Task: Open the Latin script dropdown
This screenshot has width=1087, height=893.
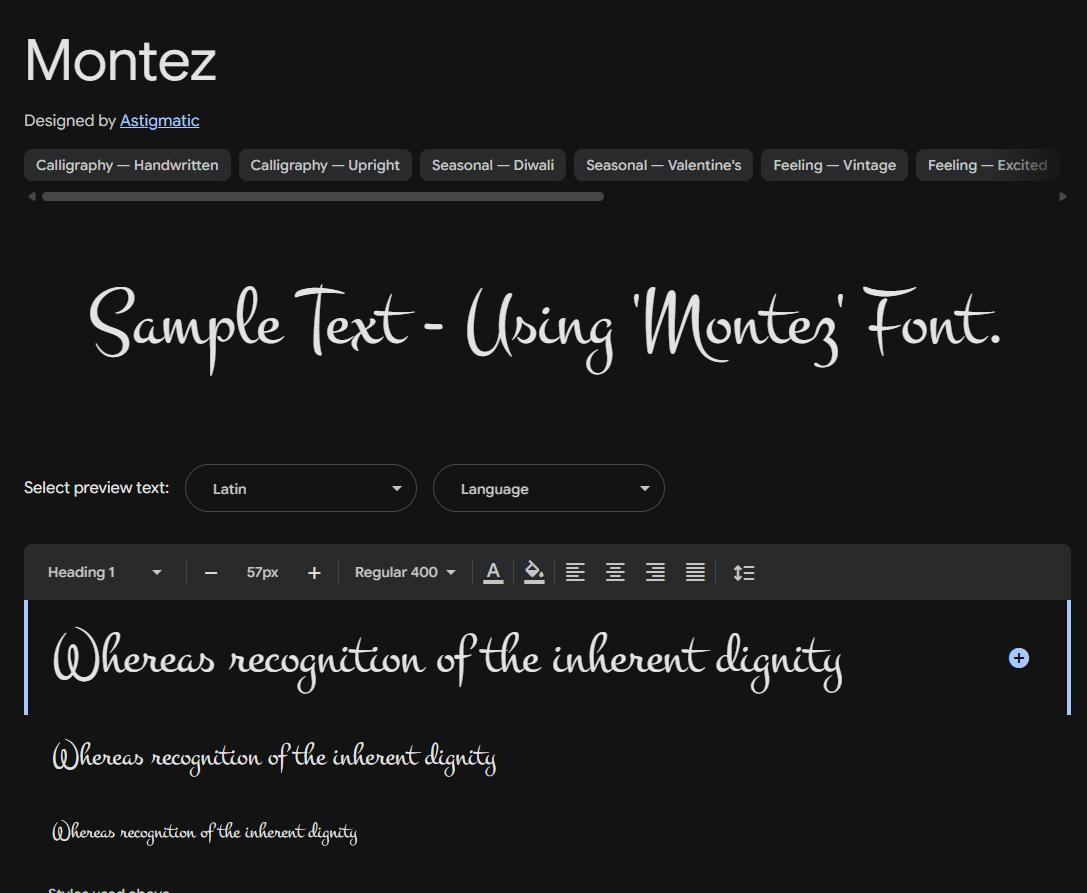Action: pyautogui.click(x=301, y=488)
